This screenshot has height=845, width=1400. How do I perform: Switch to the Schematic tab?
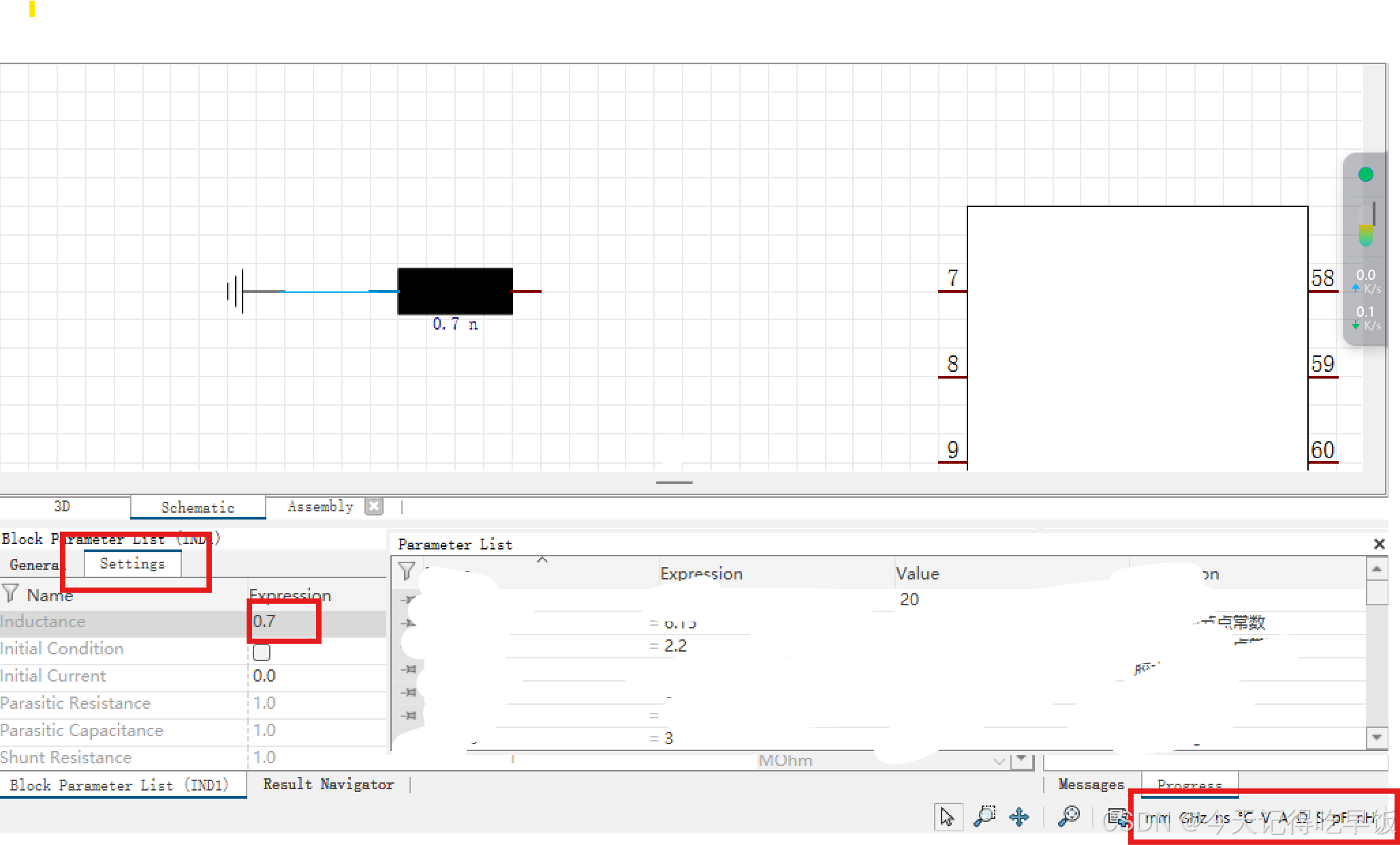pyautogui.click(x=198, y=507)
